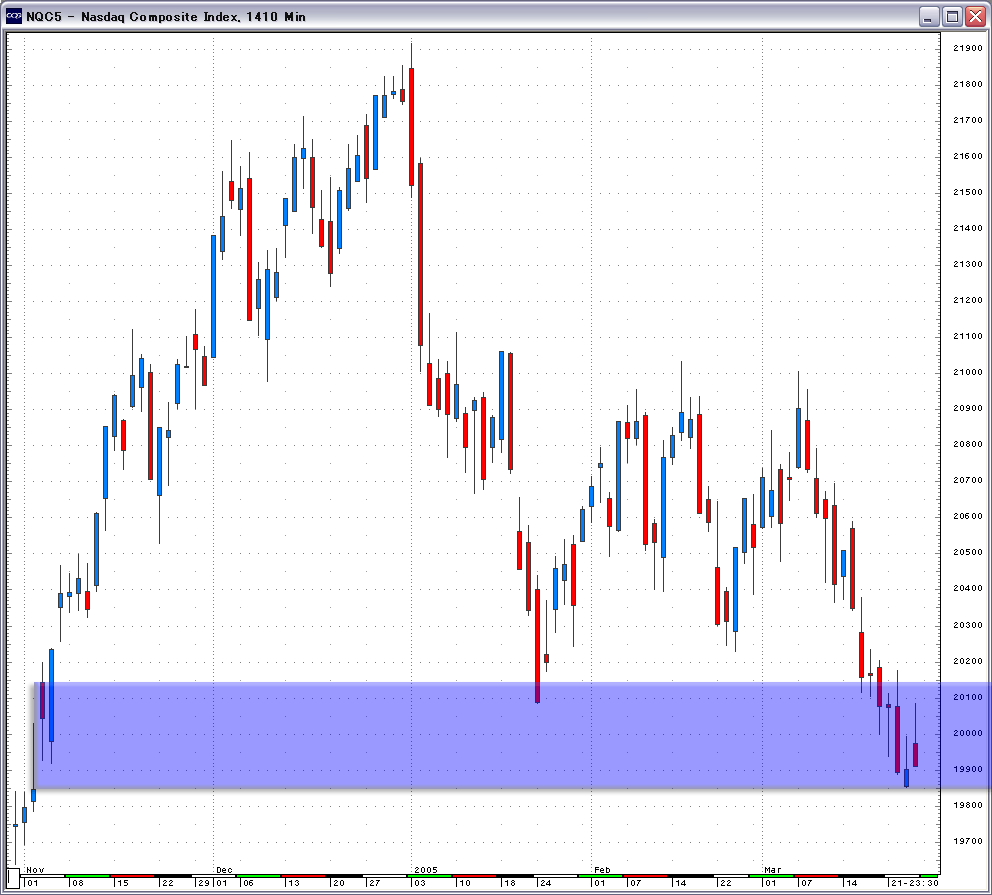Click the '24' date label in January
Viewport: 992px width, 895px height.
(545, 883)
